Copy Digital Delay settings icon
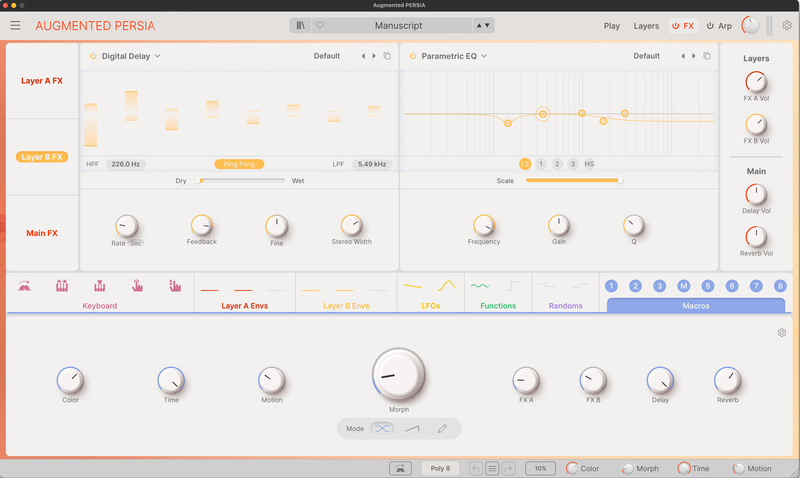Screen dimensions: 800x478 coord(387,56)
